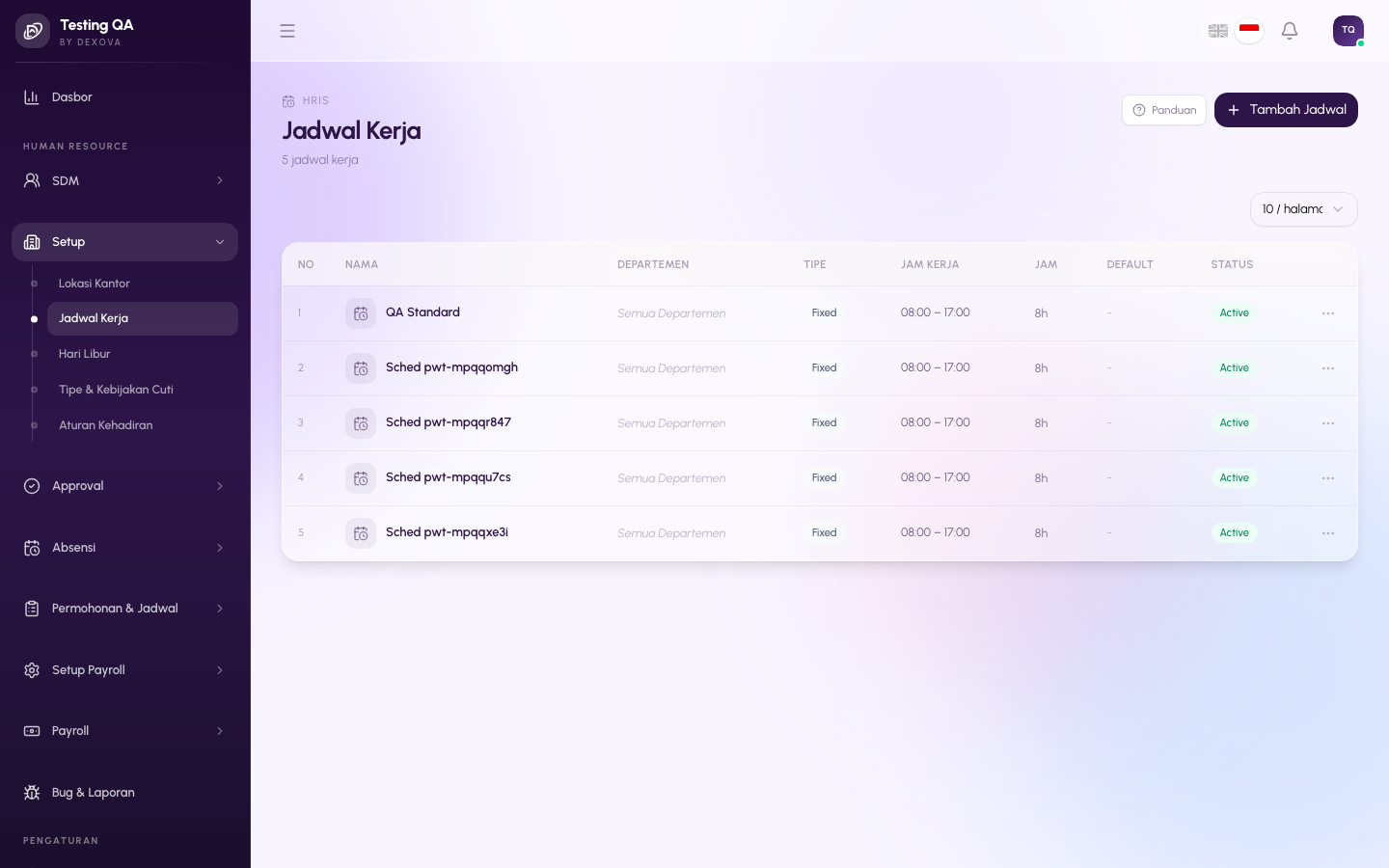Click the Dasbor chart icon
This screenshot has width=1389, height=868.
click(x=32, y=97)
